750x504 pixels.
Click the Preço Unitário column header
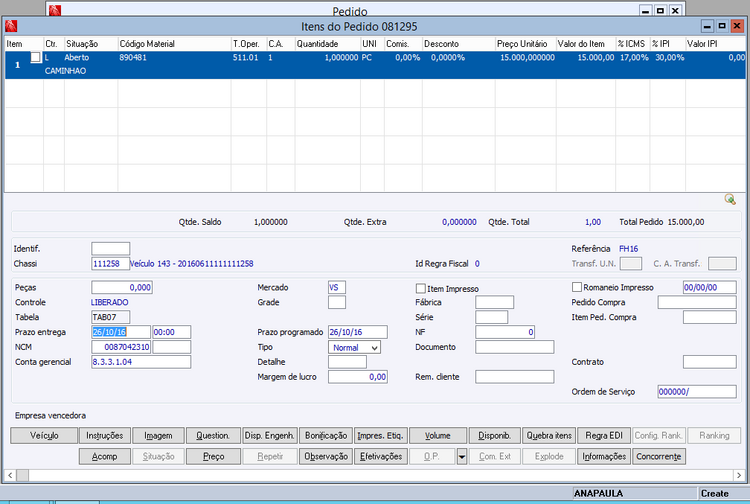click(525, 44)
